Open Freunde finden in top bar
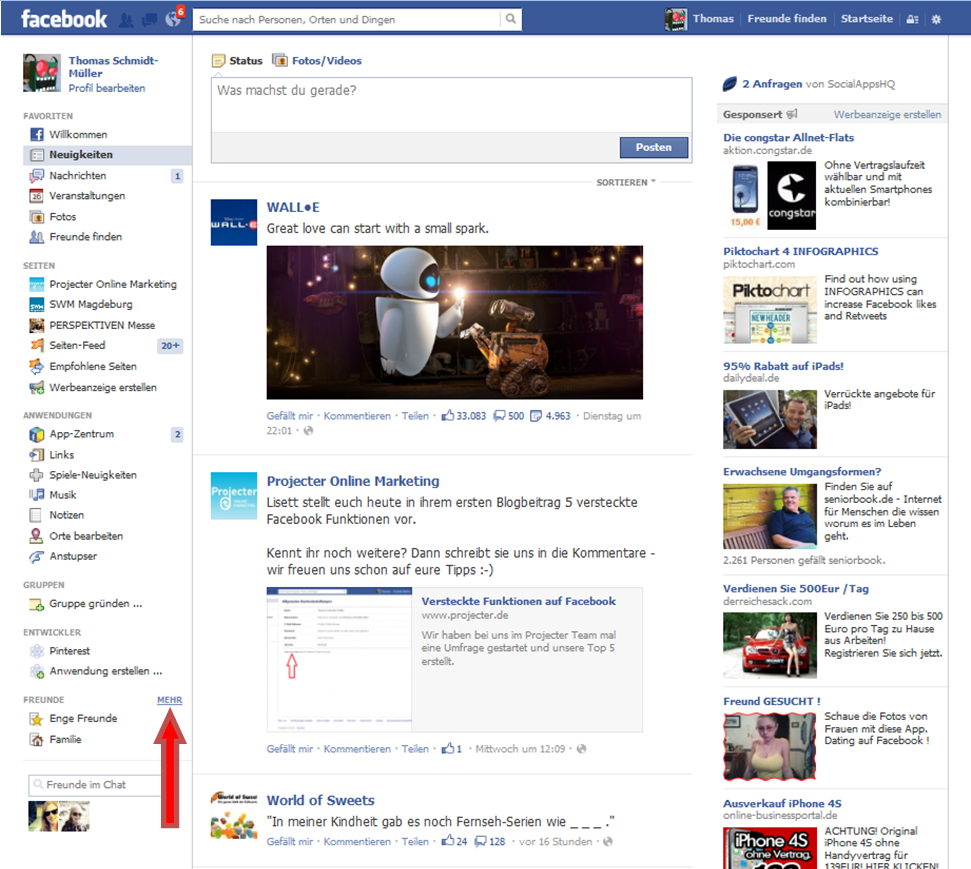Viewport: 971px width, 869px height. tap(786, 19)
